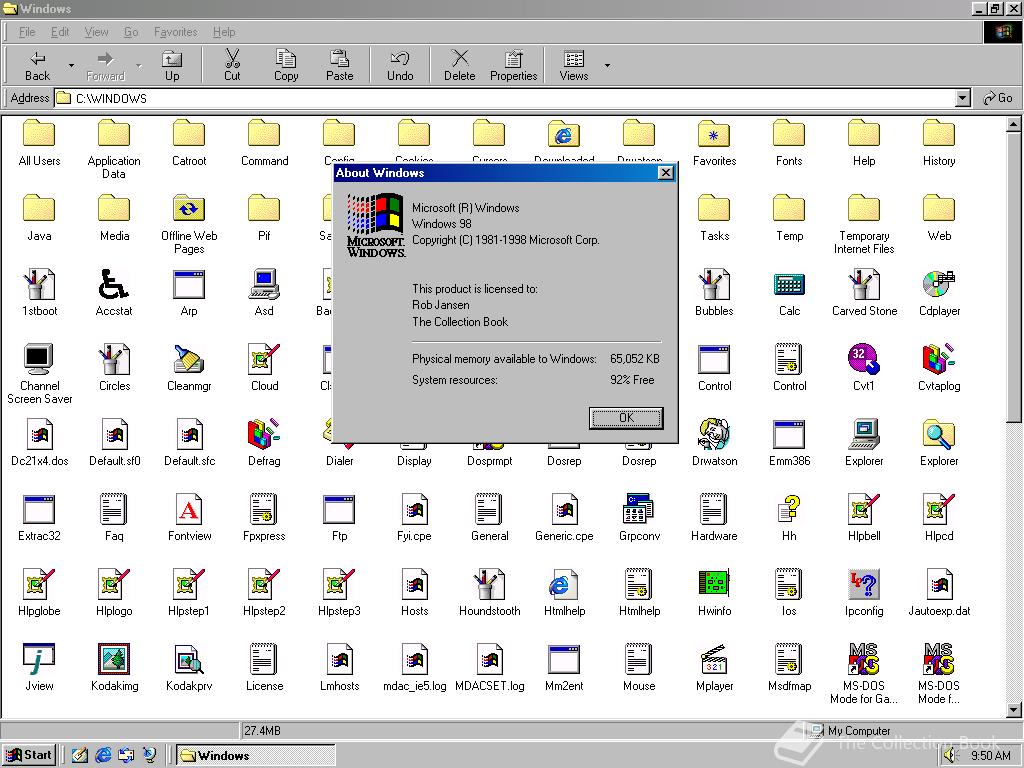Click the Go button beside address bar

998,98
